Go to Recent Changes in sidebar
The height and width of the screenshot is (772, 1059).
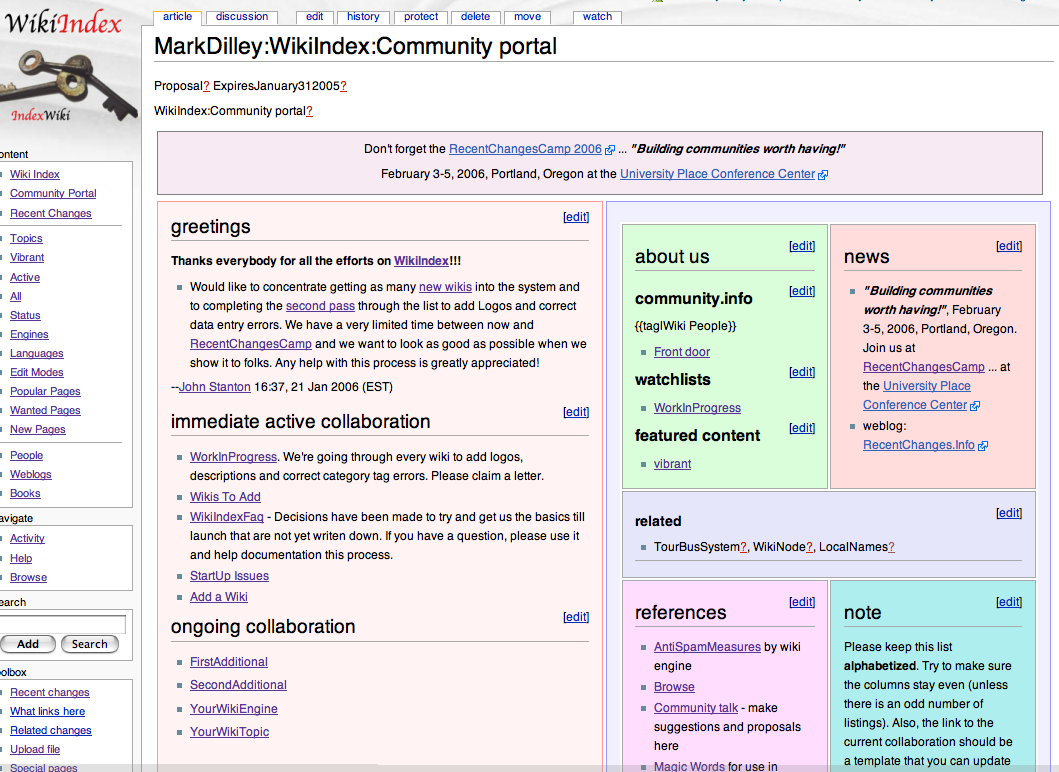pyautogui.click(x=50, y=213)
